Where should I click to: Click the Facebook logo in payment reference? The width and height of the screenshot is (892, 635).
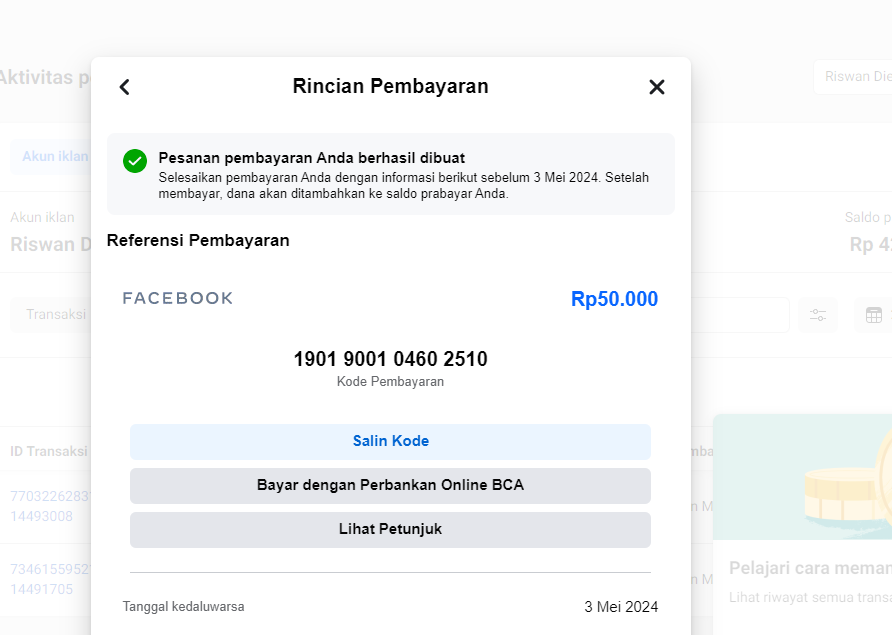178,298
